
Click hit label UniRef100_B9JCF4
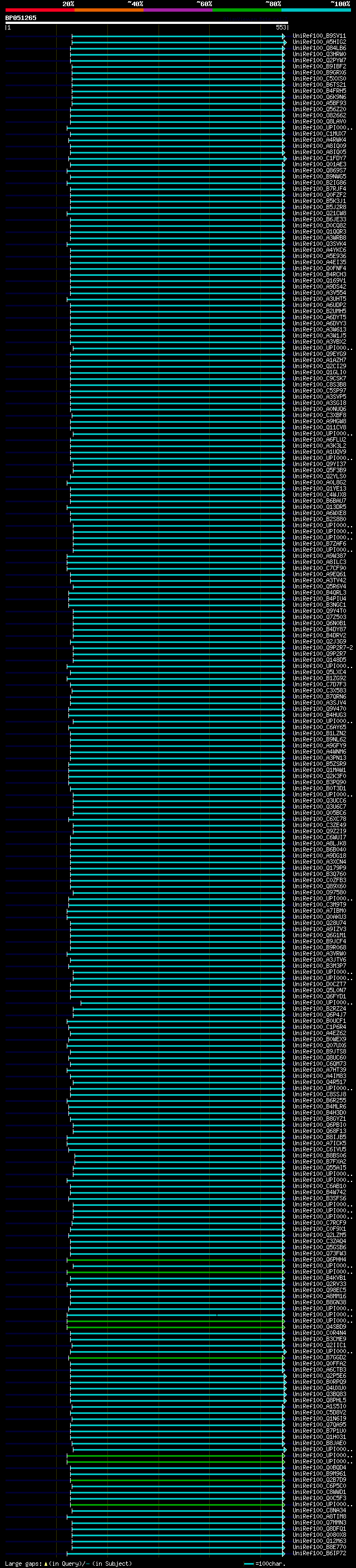pyautogui.click(x=319, y=941)
